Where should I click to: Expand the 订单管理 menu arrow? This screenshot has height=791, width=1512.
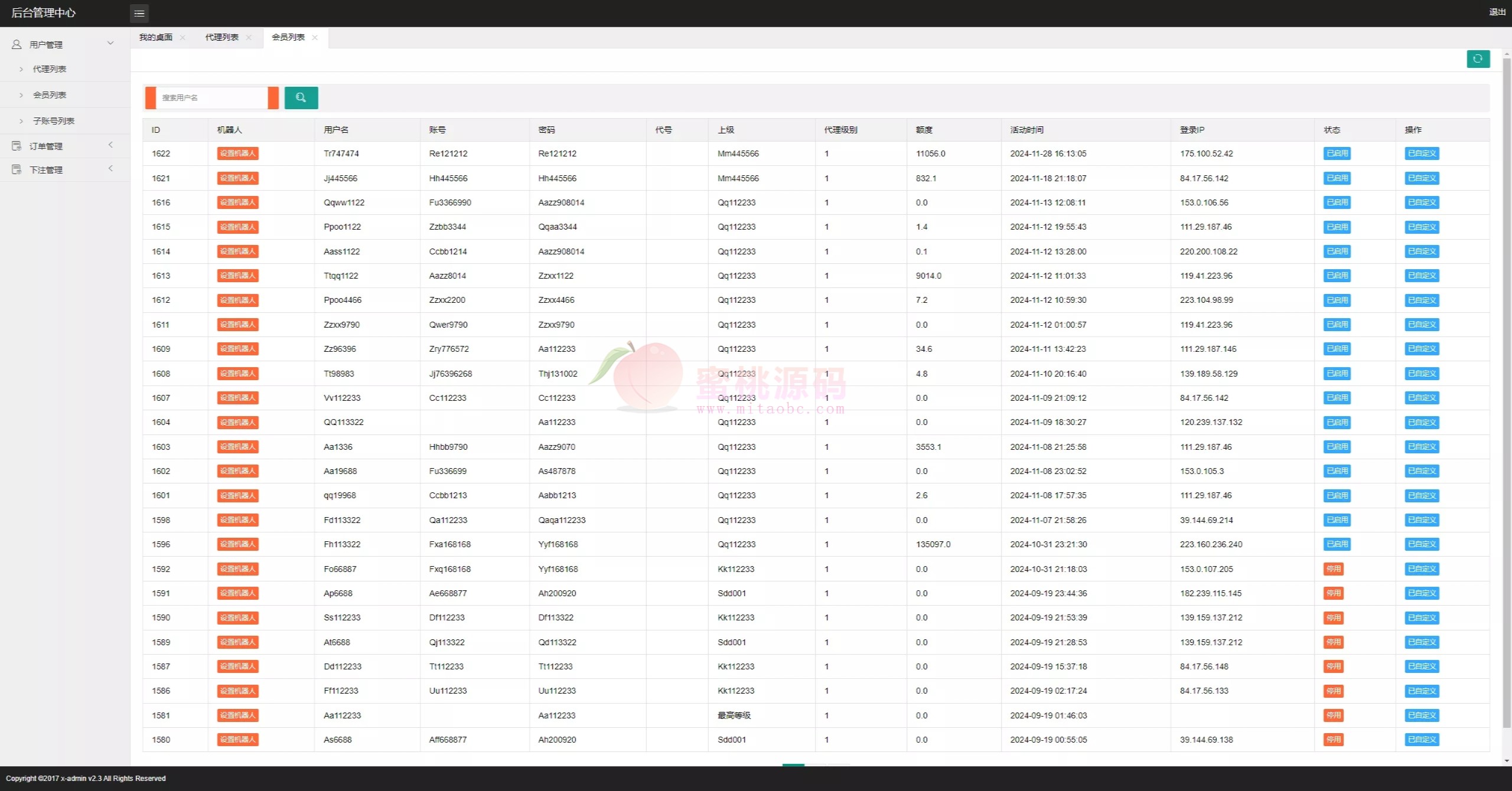pos(110,145)
